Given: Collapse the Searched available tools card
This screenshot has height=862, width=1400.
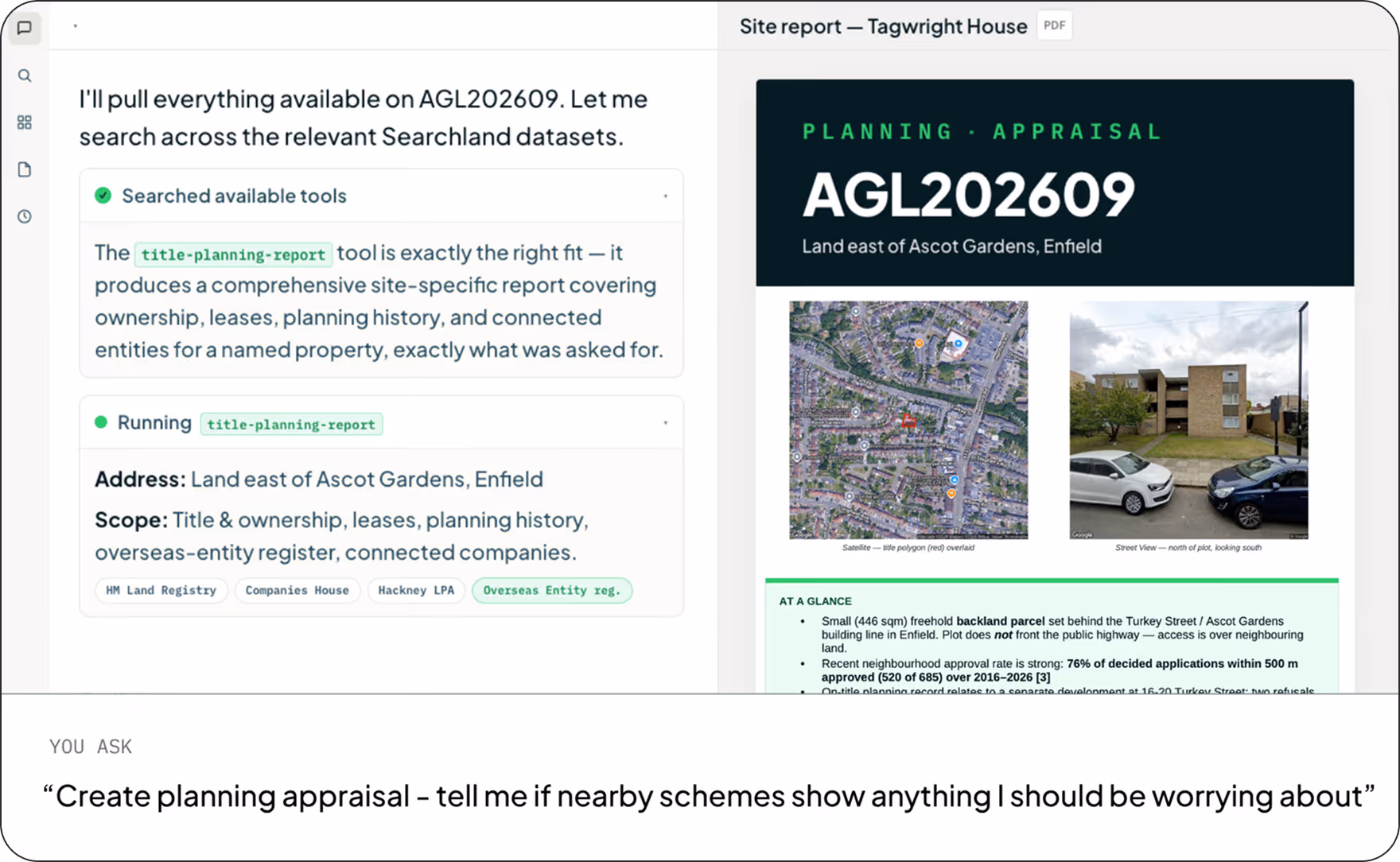Looking at the screenshot, I should click(x=666, y=196).
